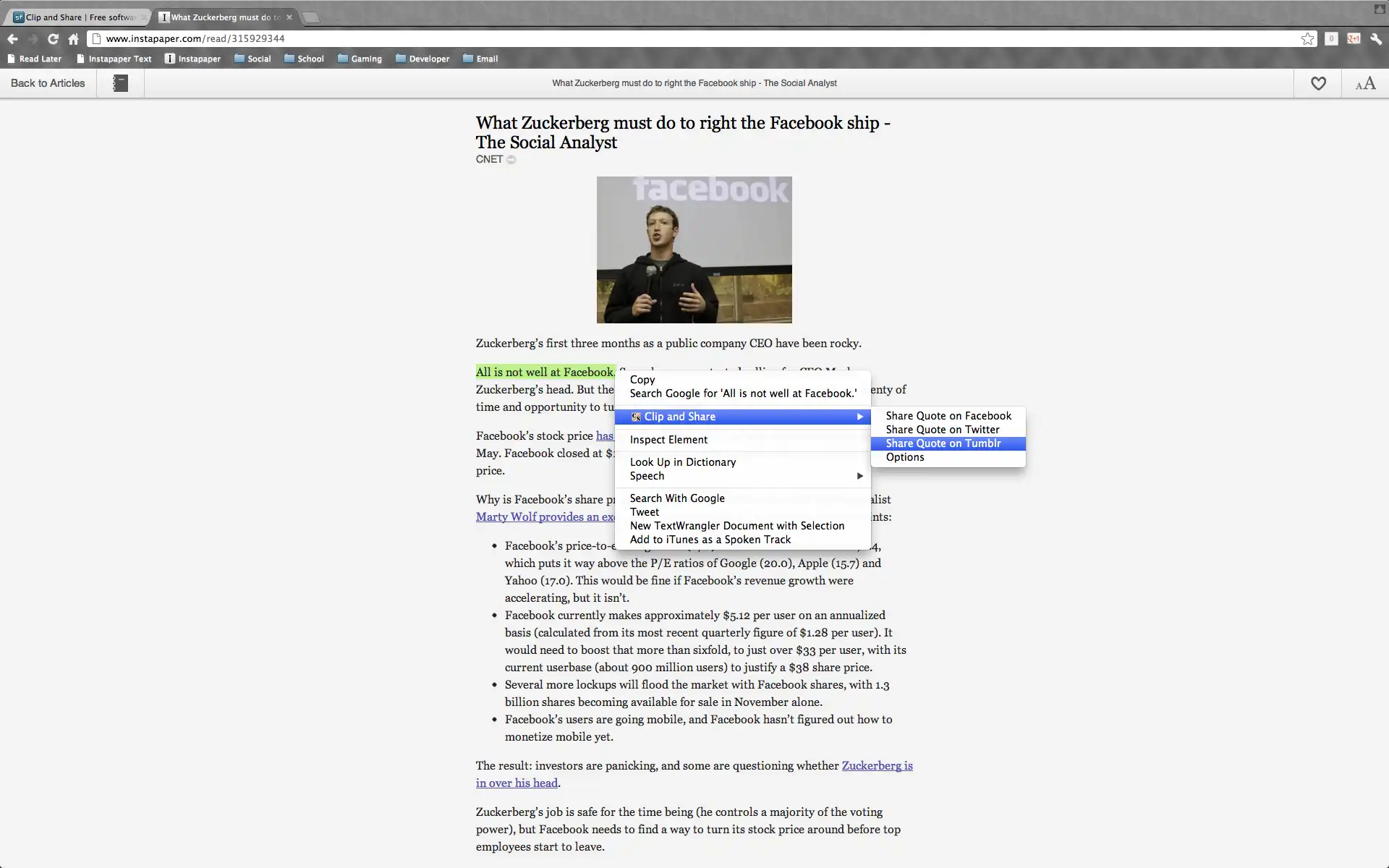
Task: Go Back to Articles
Action: pos(48,83)
